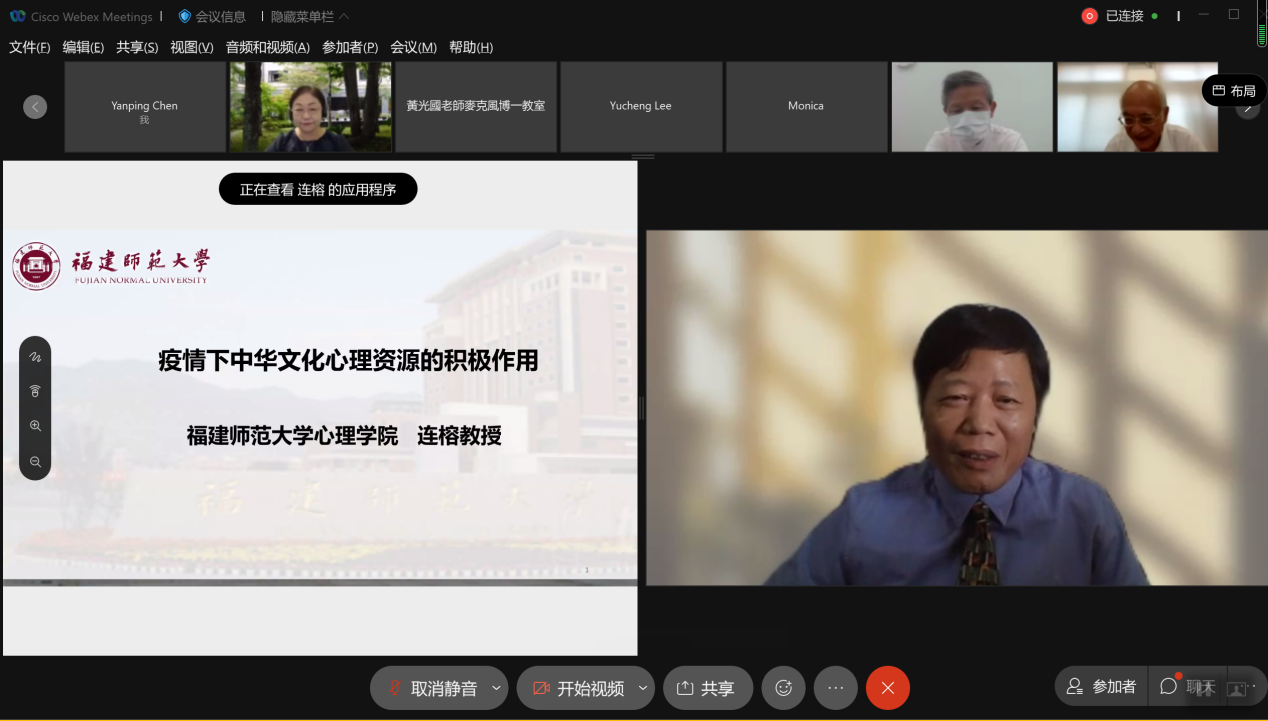Open the 音频和视频(A) menu
Viewport: 1268px width, 721px height.
(x=267, y=47)
